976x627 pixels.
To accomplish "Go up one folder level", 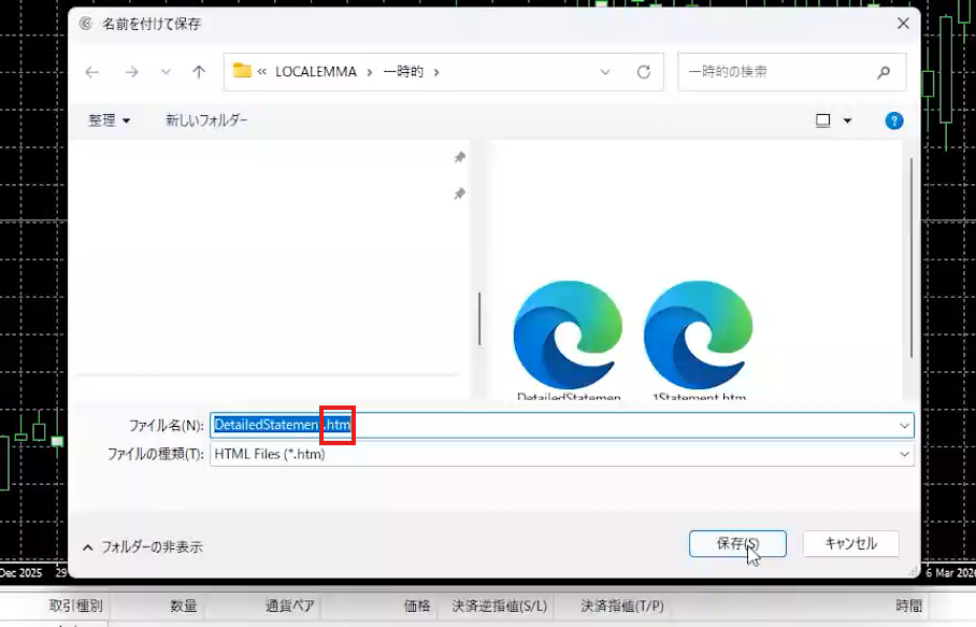I will tap(199, 72).
